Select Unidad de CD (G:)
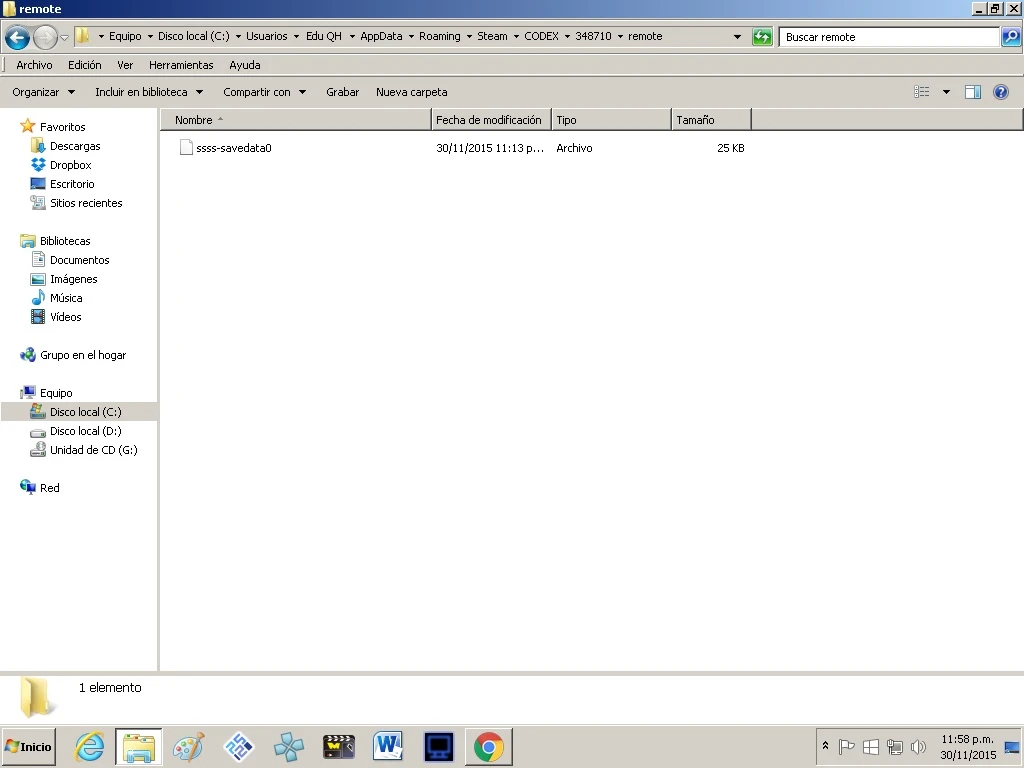The width and height of the screenshot is (1024, 768). point(93,450)
